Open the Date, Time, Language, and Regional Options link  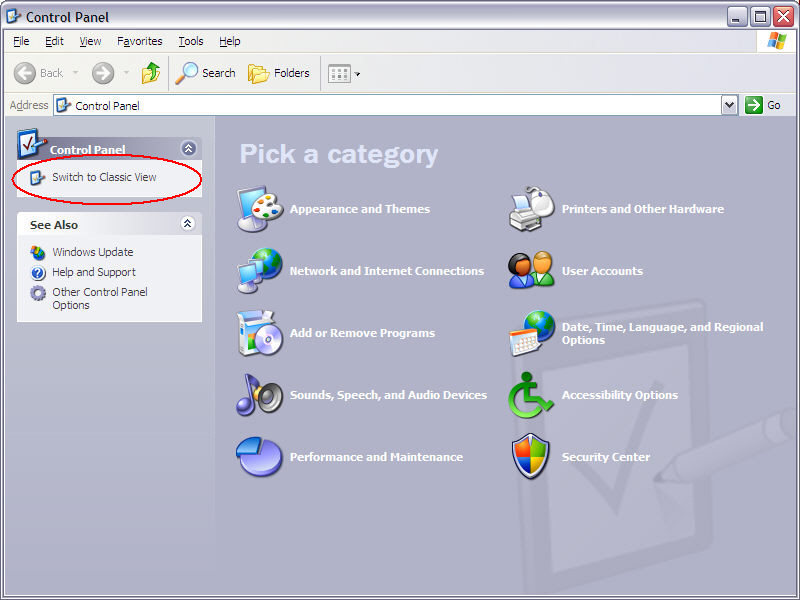pos(662,334)
